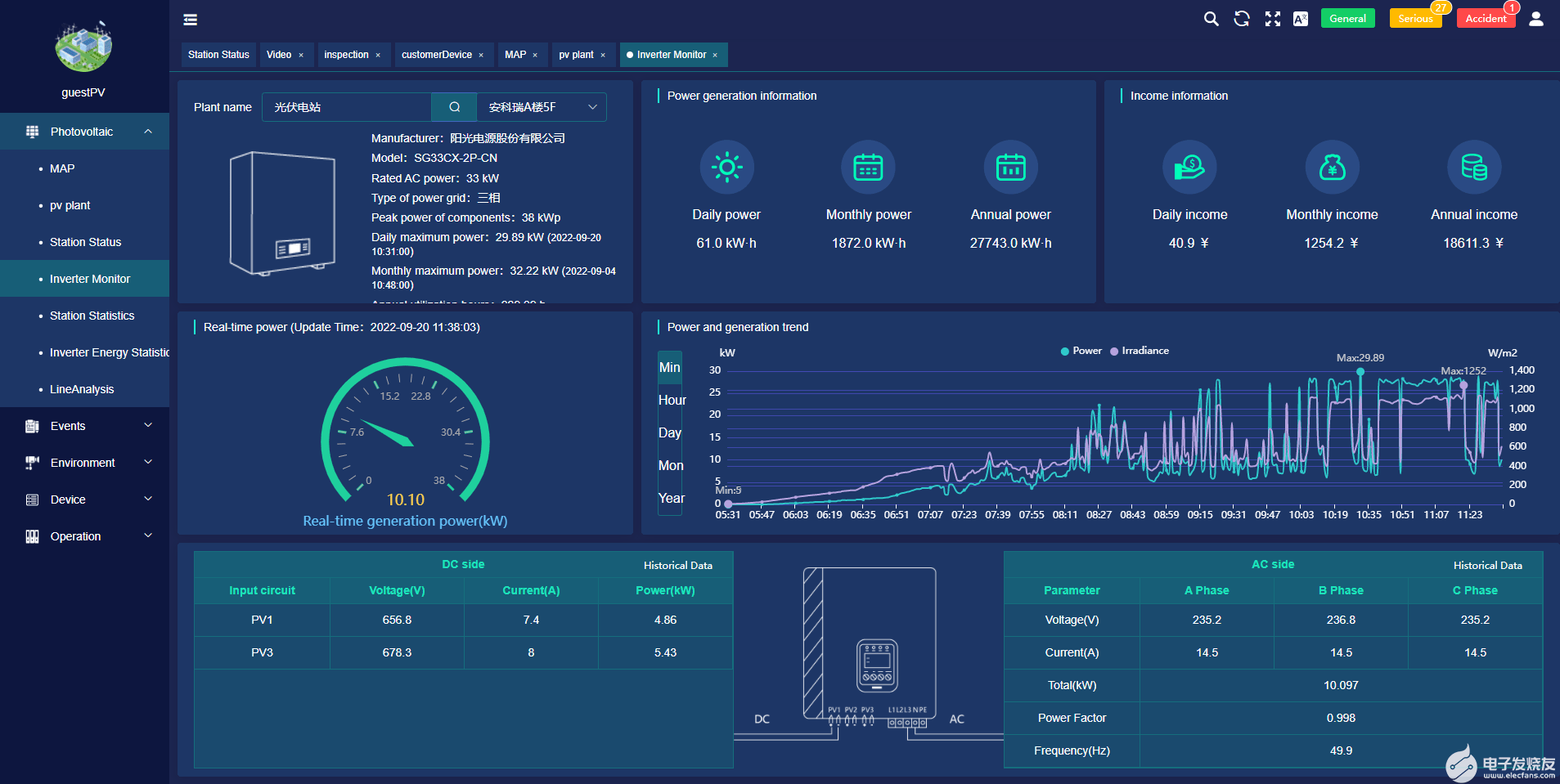Click the Photovoltaic grid icon in sidebar
Screen dimensions: 1560x784
(33, 132)
